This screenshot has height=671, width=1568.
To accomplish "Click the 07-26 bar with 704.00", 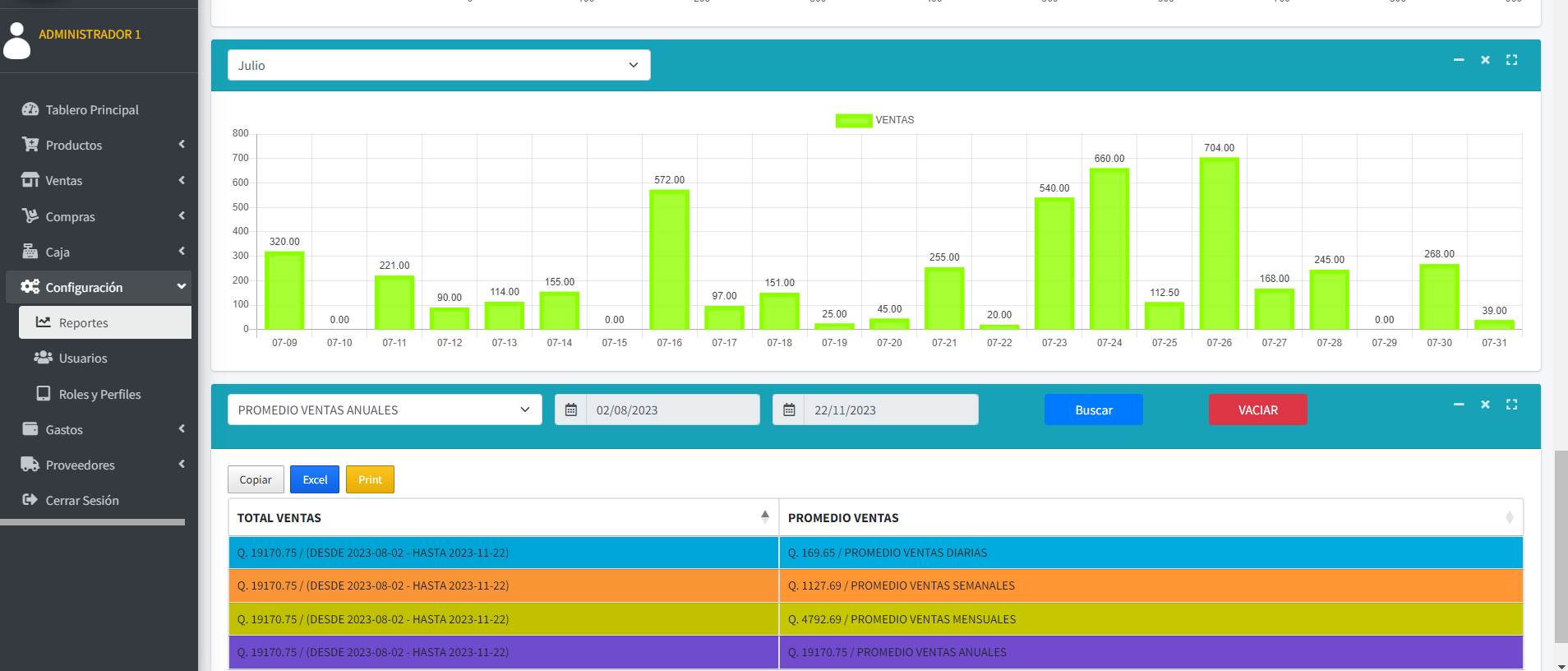I will 1220,243.
